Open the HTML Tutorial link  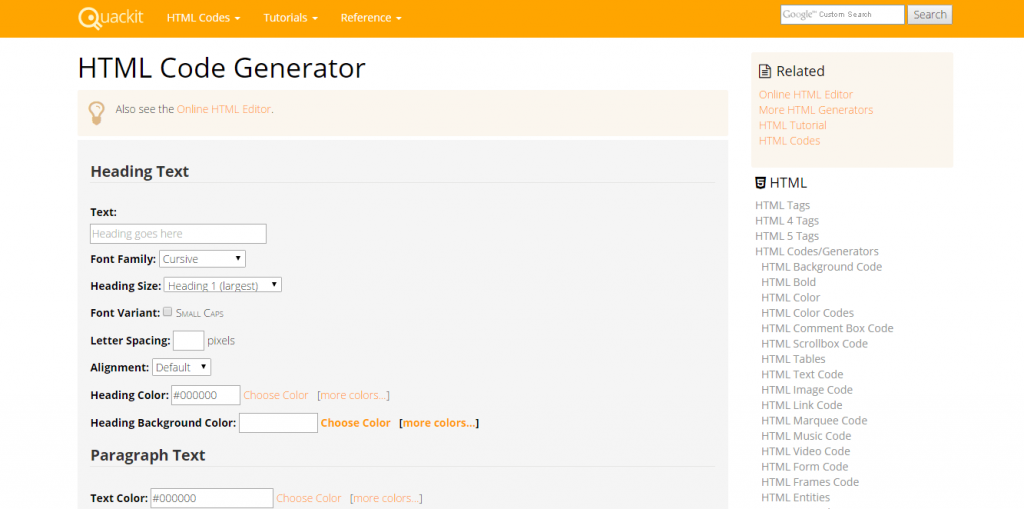[793, 125]
